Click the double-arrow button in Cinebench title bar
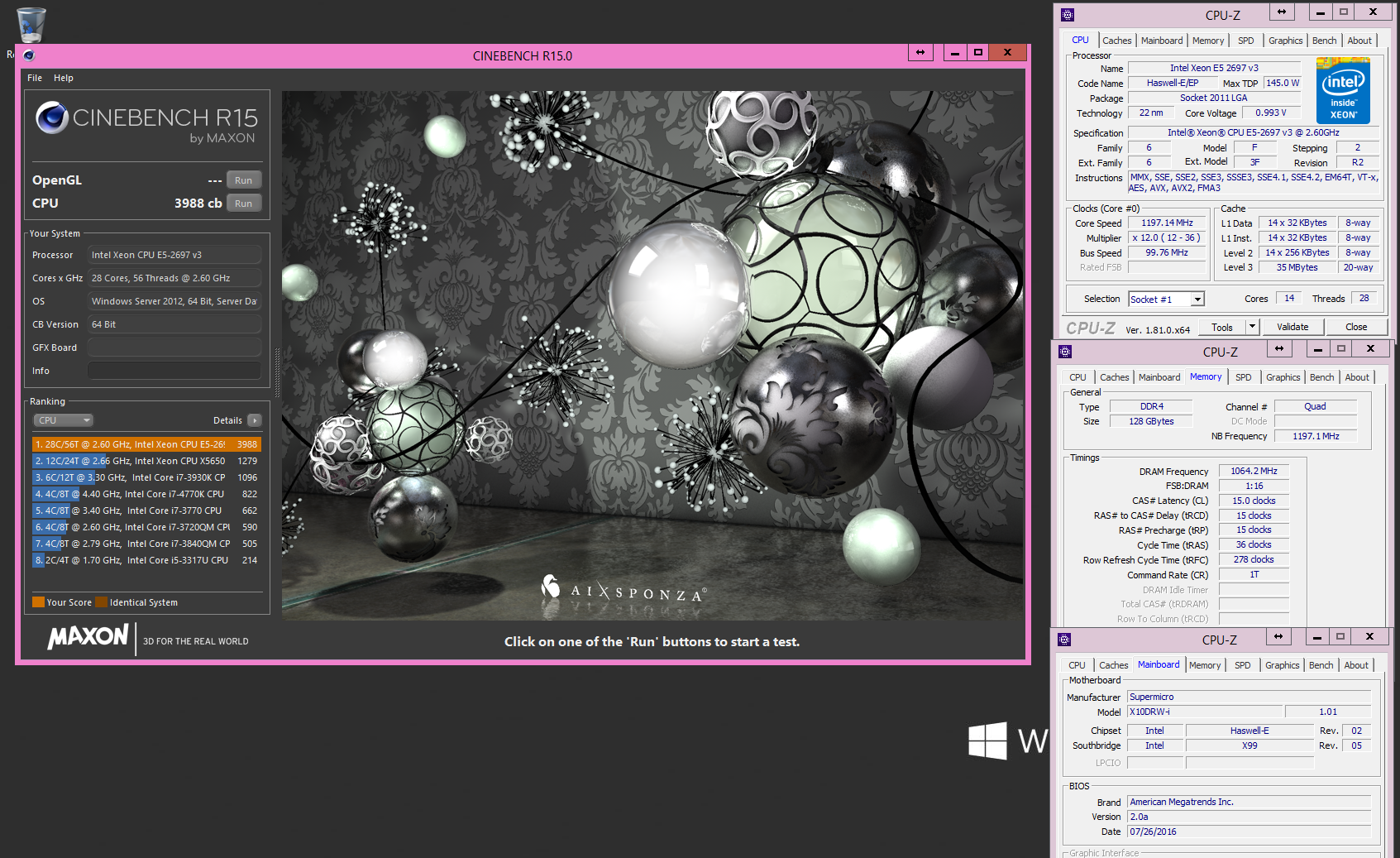The width and height of the screenshot is (1400, 858). (x=920, y=52)
